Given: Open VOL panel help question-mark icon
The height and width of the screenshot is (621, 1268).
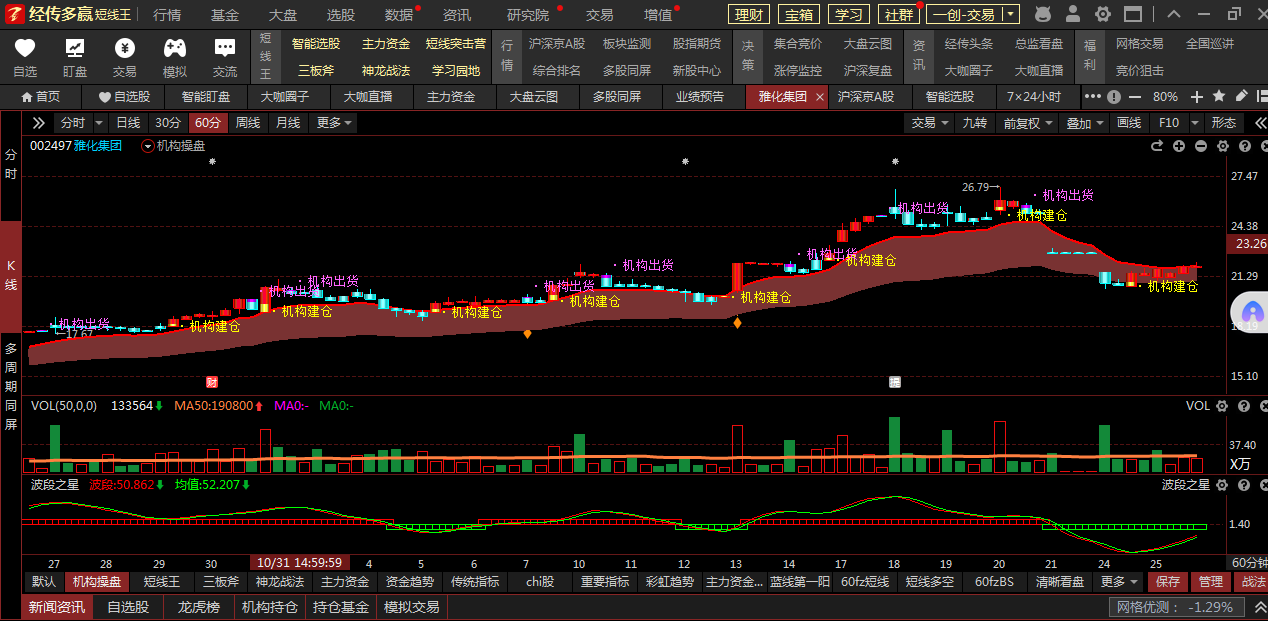Looking at the screenshot, I should 1244,406.
